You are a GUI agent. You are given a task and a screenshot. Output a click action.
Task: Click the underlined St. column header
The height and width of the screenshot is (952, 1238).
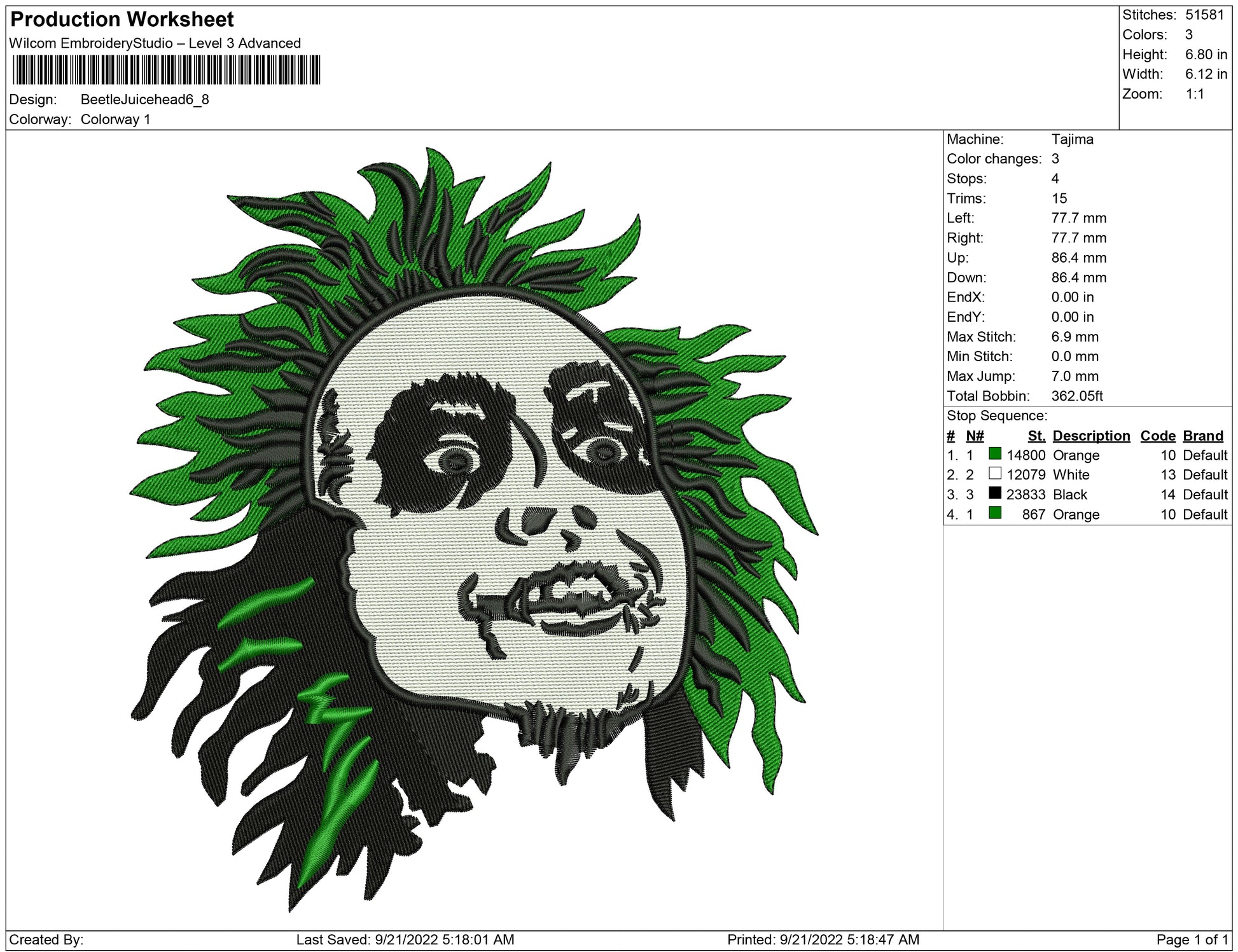coord(1036,436)
